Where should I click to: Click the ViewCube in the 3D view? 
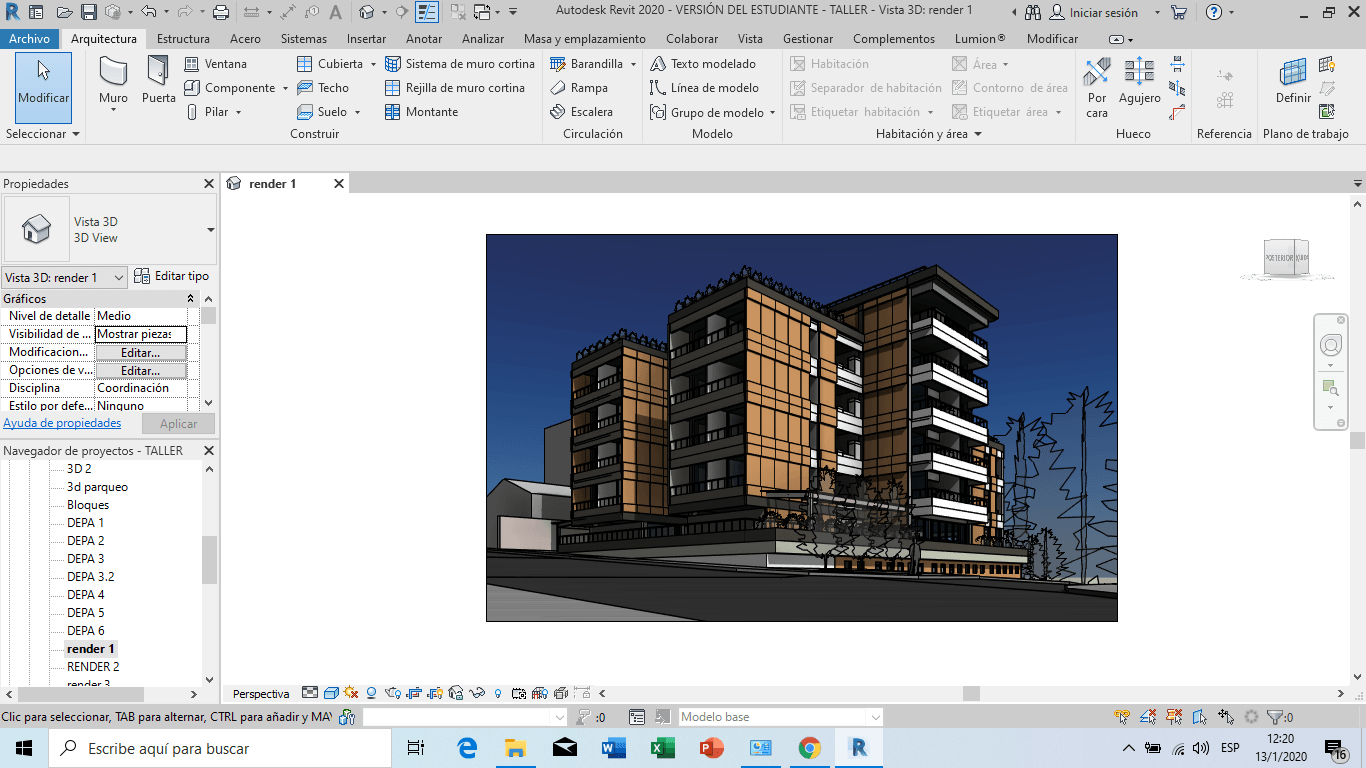pyautogui.click(x=1286, y=259)
